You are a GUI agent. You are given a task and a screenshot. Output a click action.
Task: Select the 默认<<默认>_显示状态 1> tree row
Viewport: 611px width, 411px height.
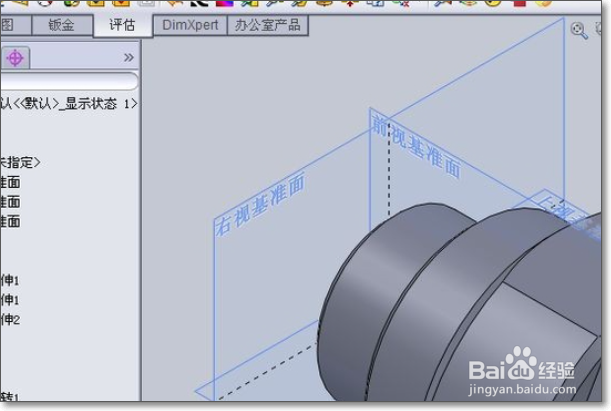pos(69,104)
